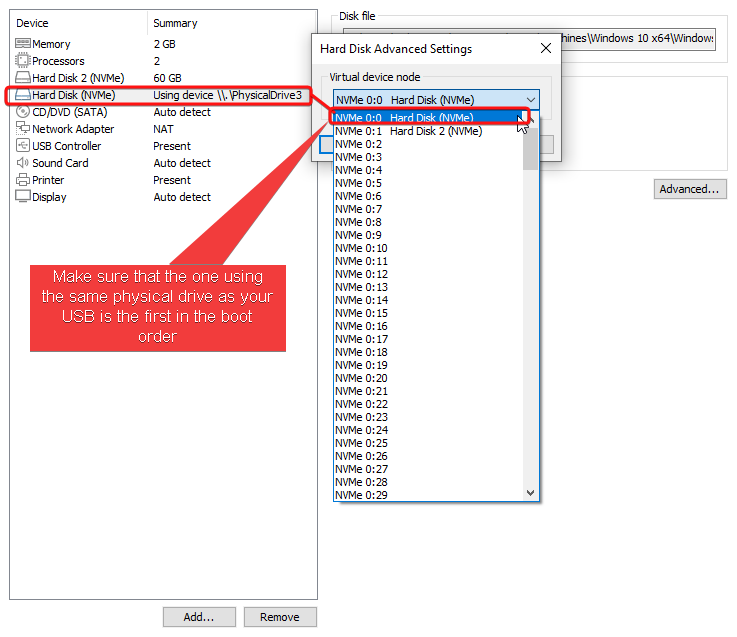The height and width of the screenshot is (637, 737).
Task: Select NVMe 0:24 in the list
Action: [428, 430]
